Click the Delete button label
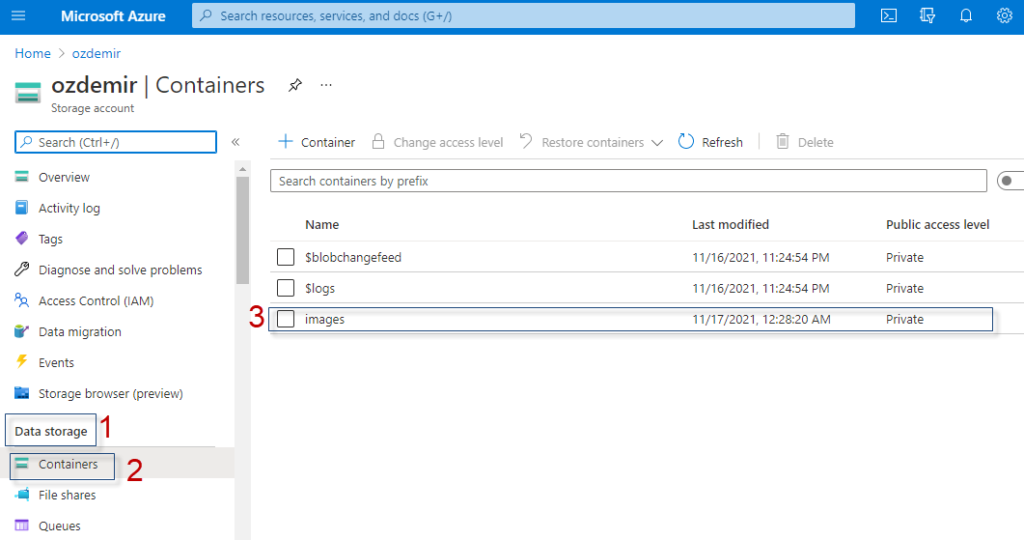Screen dimensions: 1024x540 [815, 142]
